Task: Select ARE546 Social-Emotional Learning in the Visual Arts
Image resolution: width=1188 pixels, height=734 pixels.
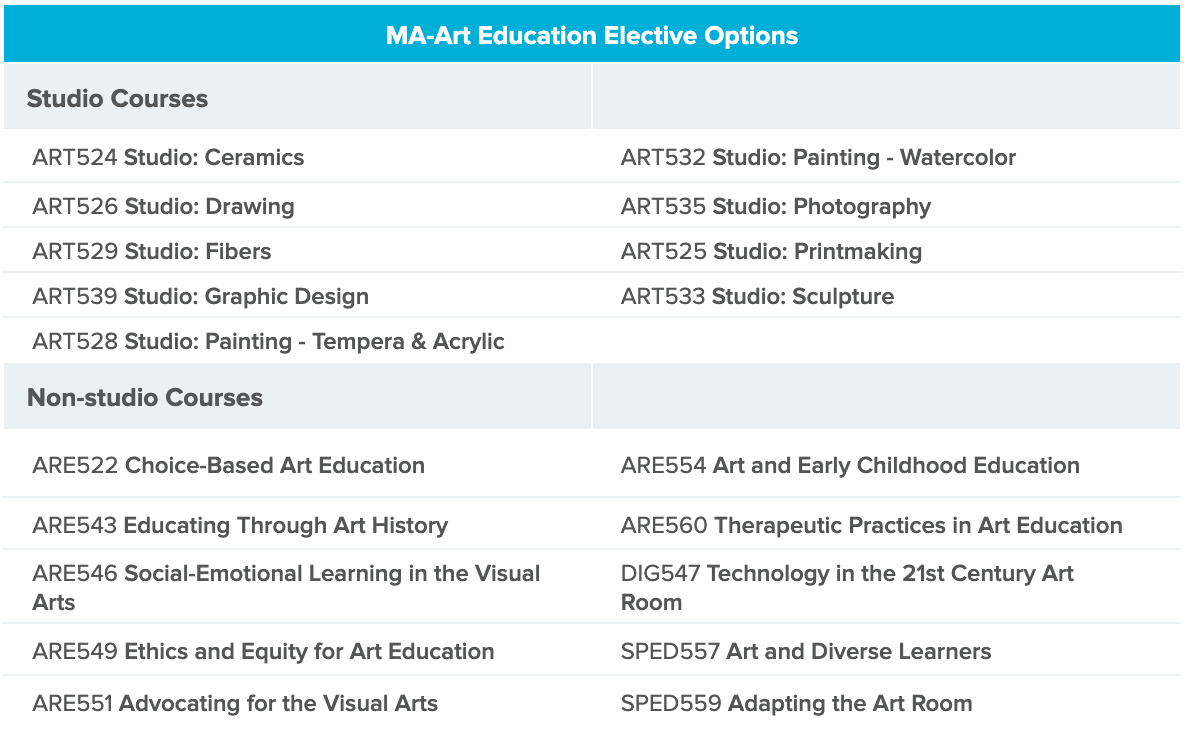Action: 286,588
